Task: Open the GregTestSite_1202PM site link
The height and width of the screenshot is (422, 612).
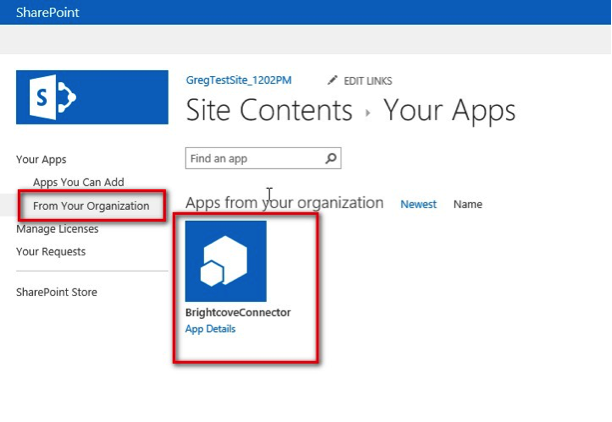Action: coord(237,81)
